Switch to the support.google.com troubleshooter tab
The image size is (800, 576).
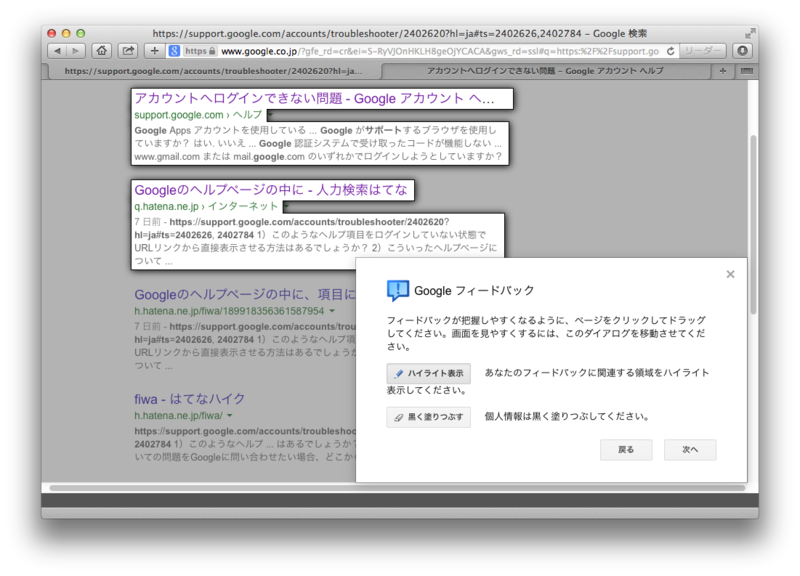click(x=214, y=71)
